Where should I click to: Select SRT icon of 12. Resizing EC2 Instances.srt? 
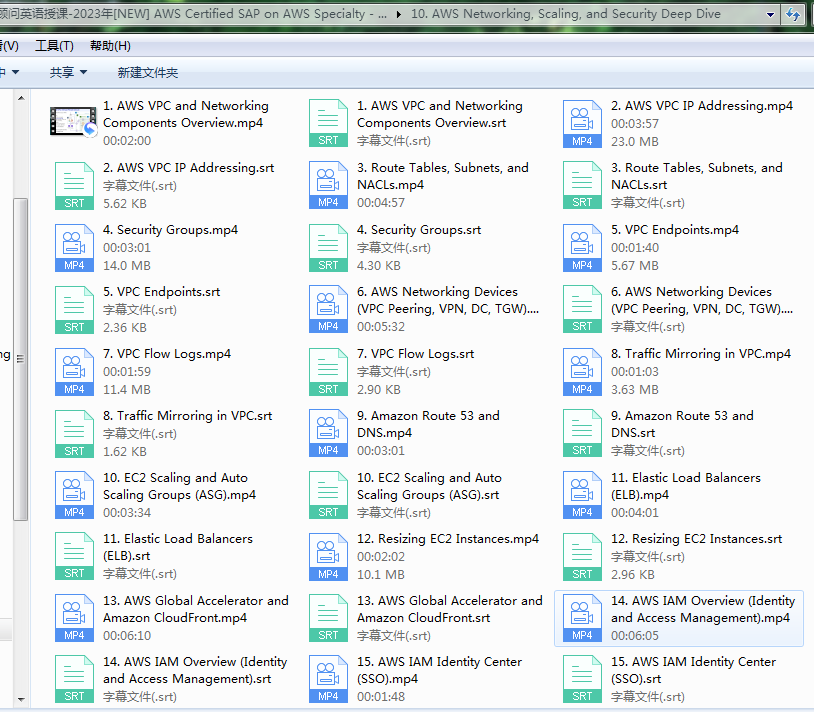(582, 557)
